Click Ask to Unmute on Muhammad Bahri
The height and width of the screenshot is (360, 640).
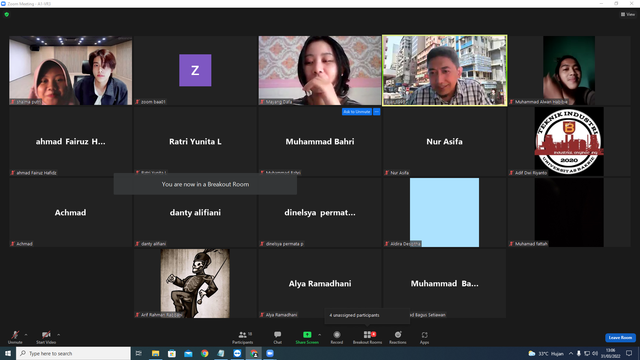(x=357, y=111)
